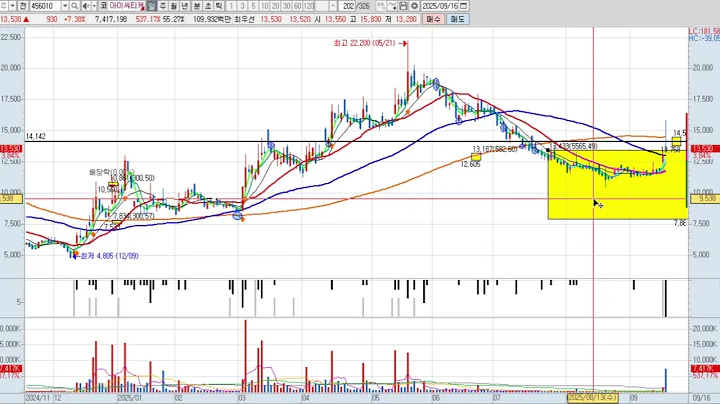Image resolution: width=720 pixels, height=404 pixels.
Task: Choose the 30 interval button
Action: (x=286, y=6)
